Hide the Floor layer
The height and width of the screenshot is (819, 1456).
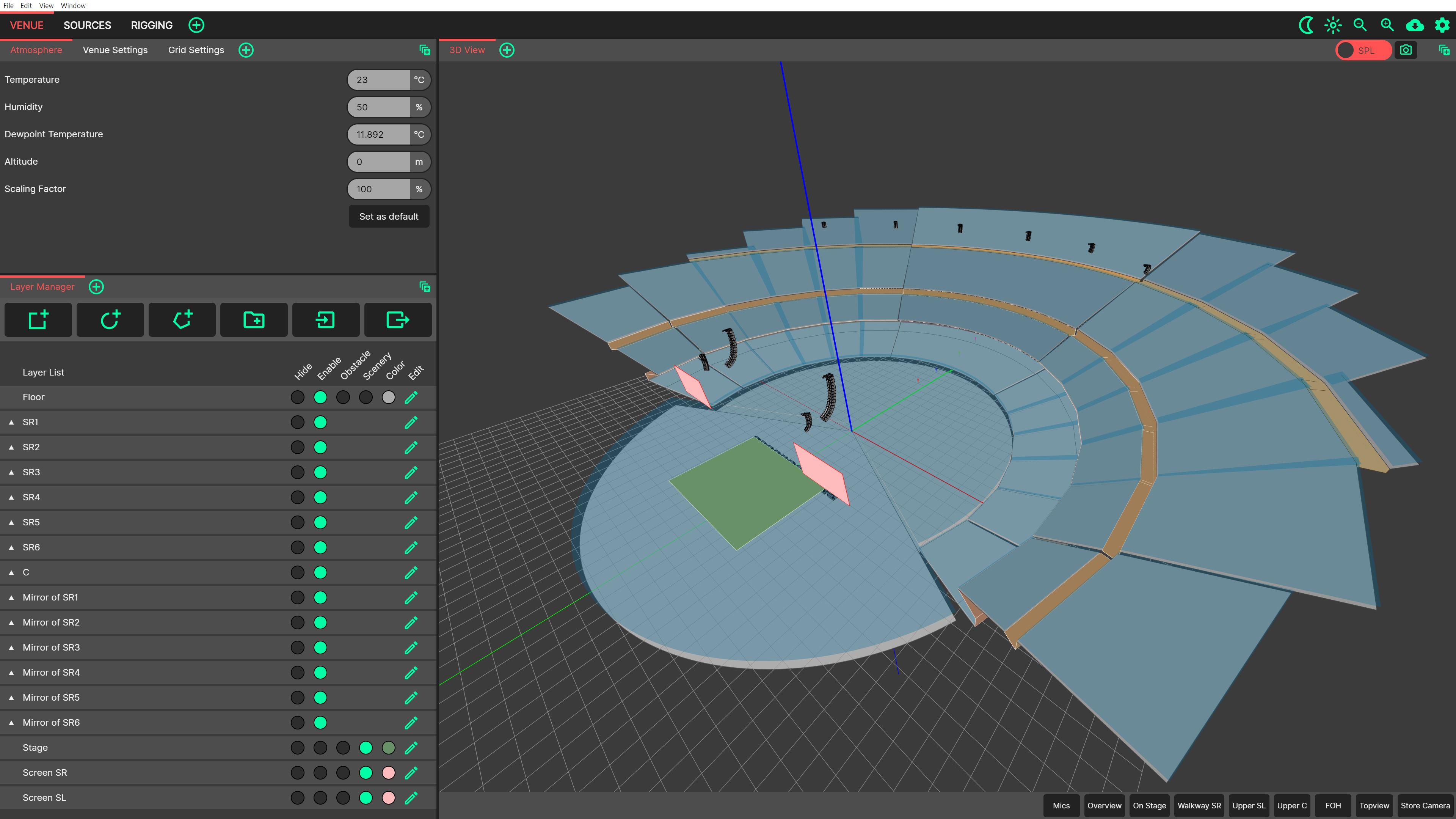[298, 397]
